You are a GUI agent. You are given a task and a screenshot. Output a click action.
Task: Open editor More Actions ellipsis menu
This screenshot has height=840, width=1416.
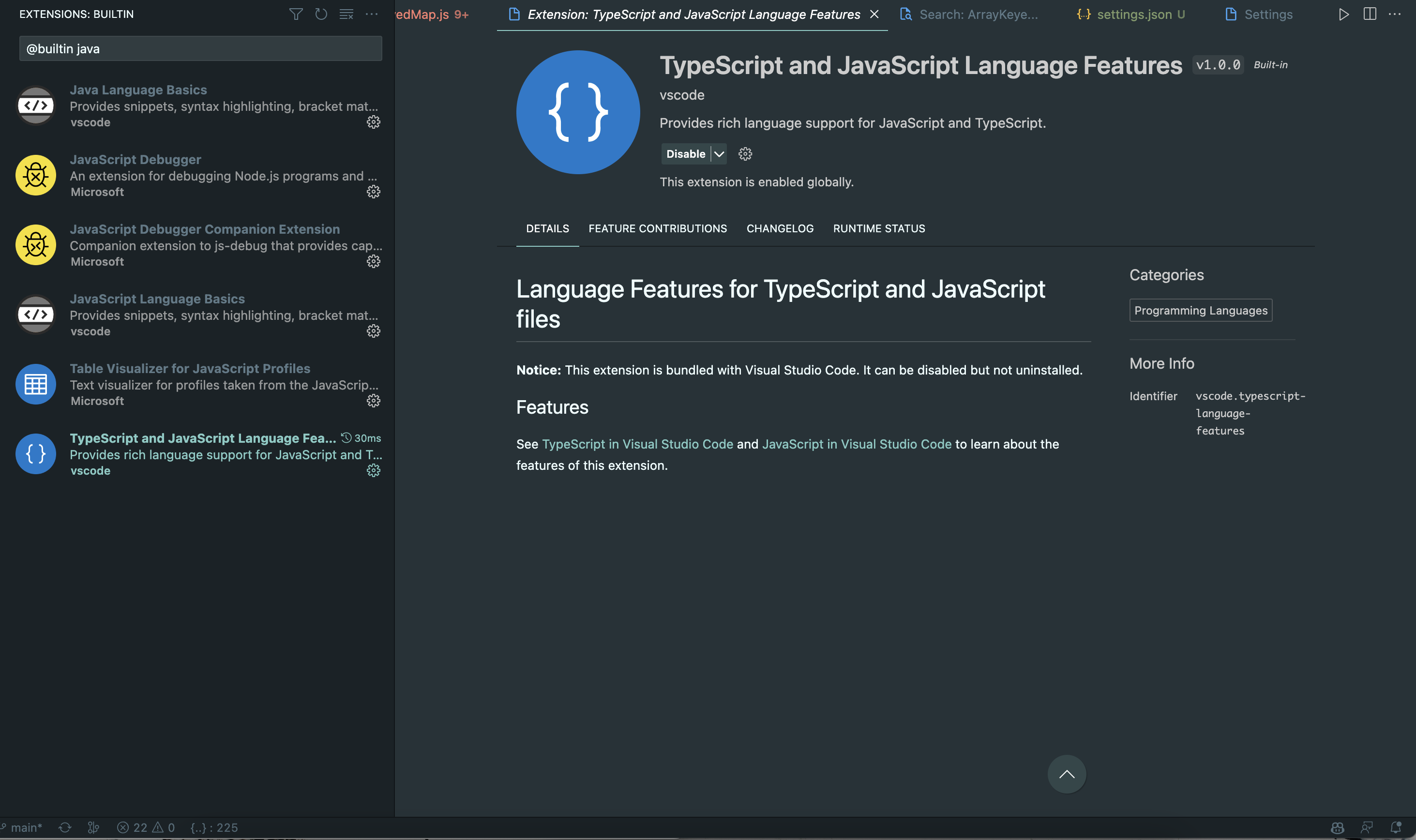[x=1395, y=14]
